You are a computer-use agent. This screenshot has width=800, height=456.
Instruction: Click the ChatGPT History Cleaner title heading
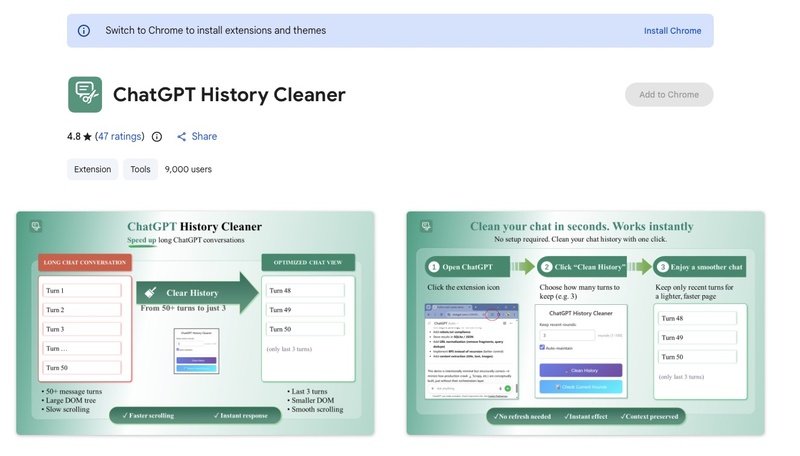(229, 95)
